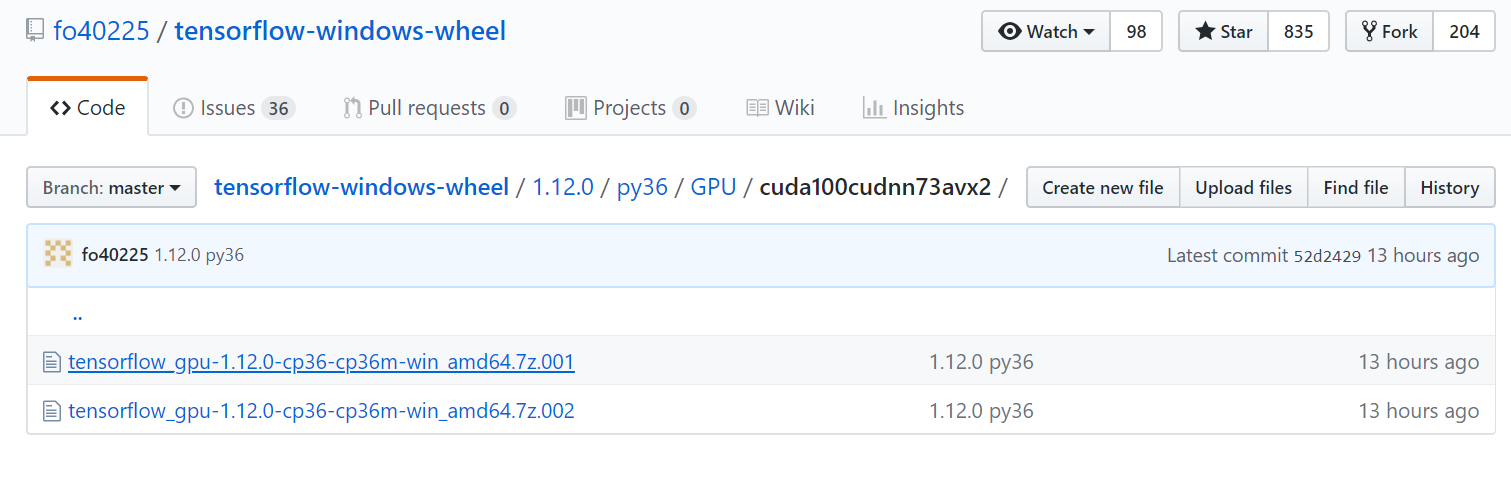Click '13 hours ago' on 7z.002 row
The image size is (1511, 491).
click(x=1418, y=410)
